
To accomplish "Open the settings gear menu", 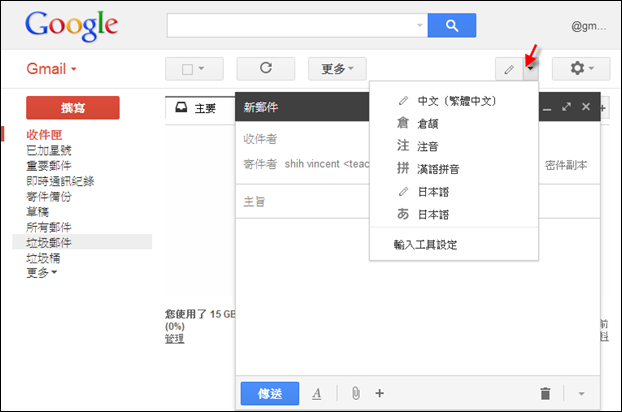I will 581,69.
